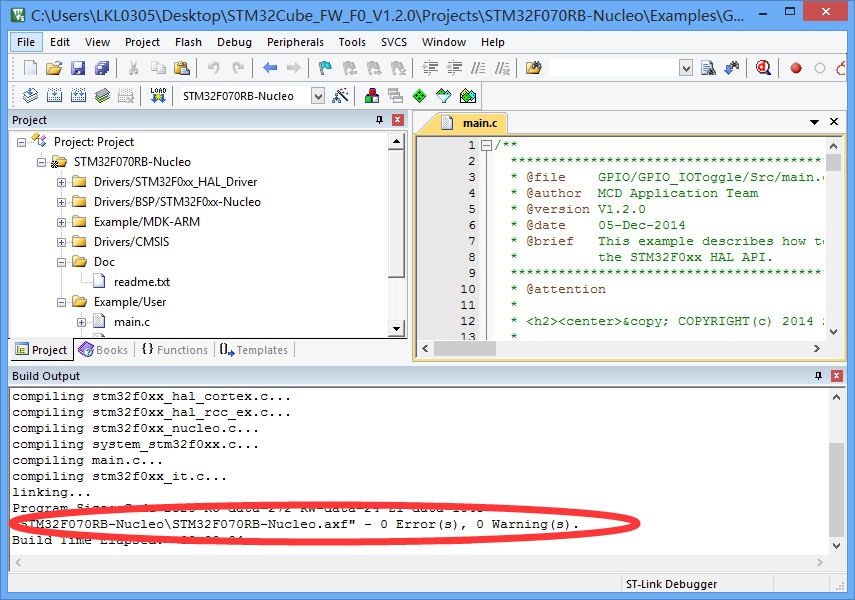Viewport: 855px width, 600px height.
Task: Click the Rebuild all target files icon
Action: click(x=78, y=96)
